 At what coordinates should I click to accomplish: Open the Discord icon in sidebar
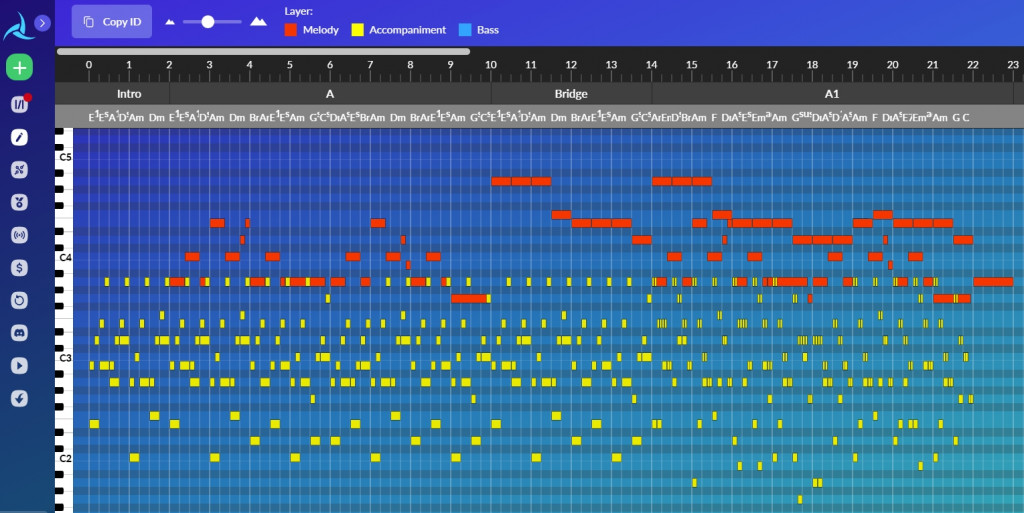point(20,333)
